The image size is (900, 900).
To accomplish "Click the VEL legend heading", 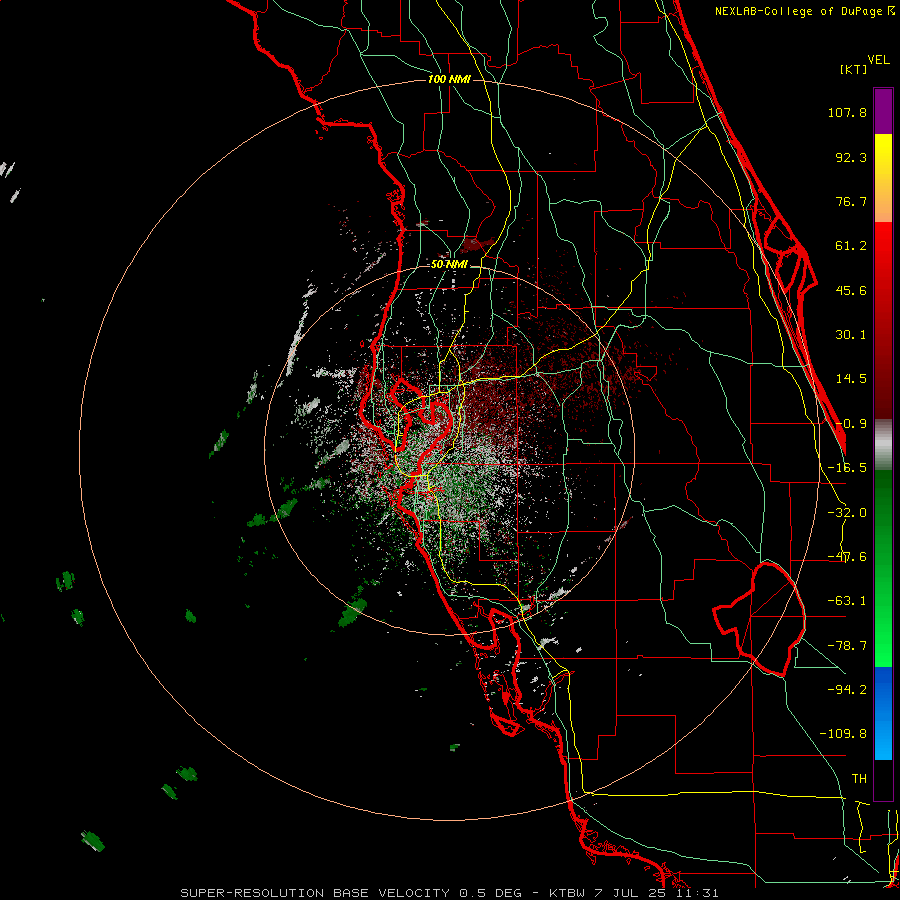I will [878, 60].
